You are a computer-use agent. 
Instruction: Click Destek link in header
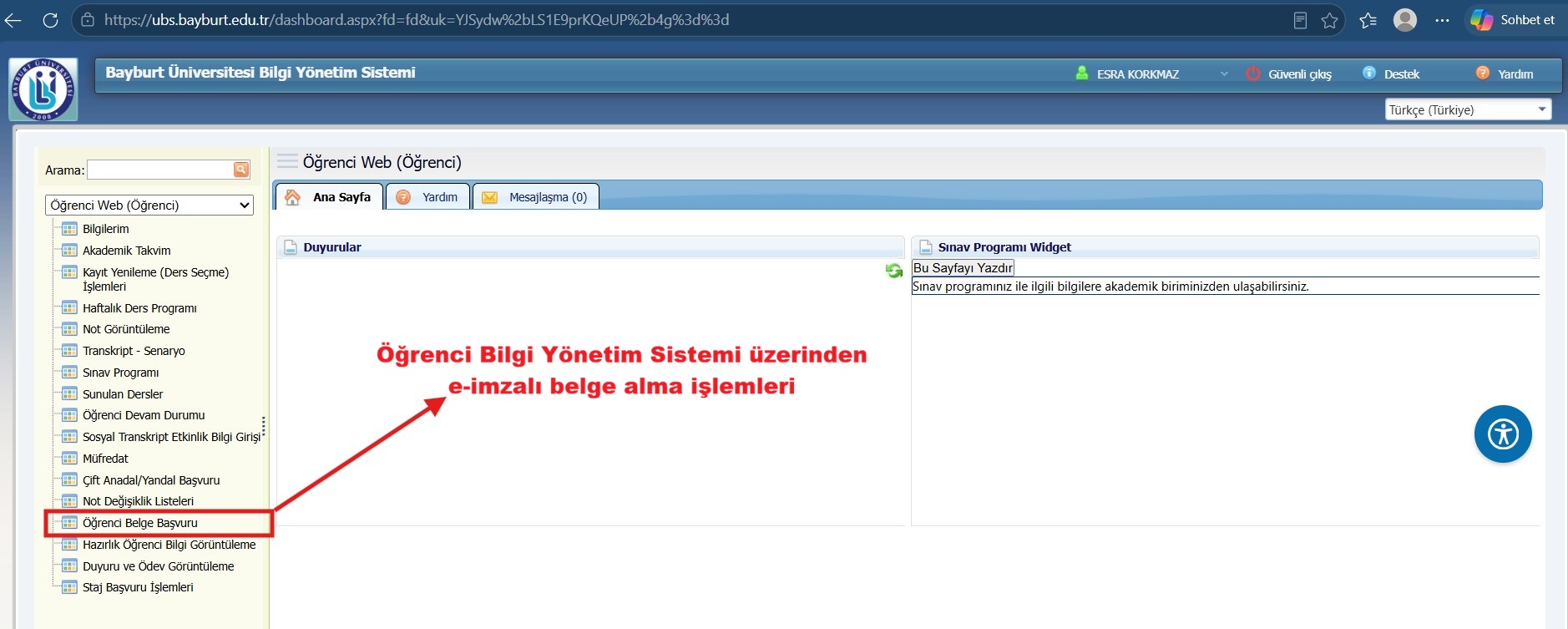[x=1402, y=74]
